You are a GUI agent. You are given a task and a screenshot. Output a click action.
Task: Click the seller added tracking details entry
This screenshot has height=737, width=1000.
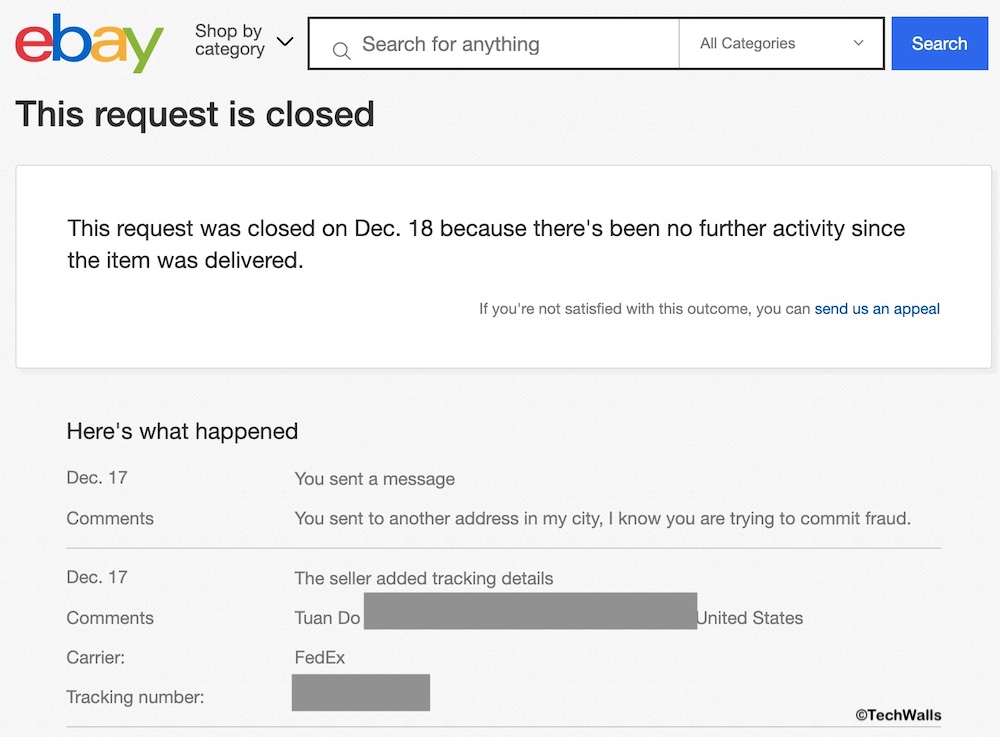tap(423, 578)
